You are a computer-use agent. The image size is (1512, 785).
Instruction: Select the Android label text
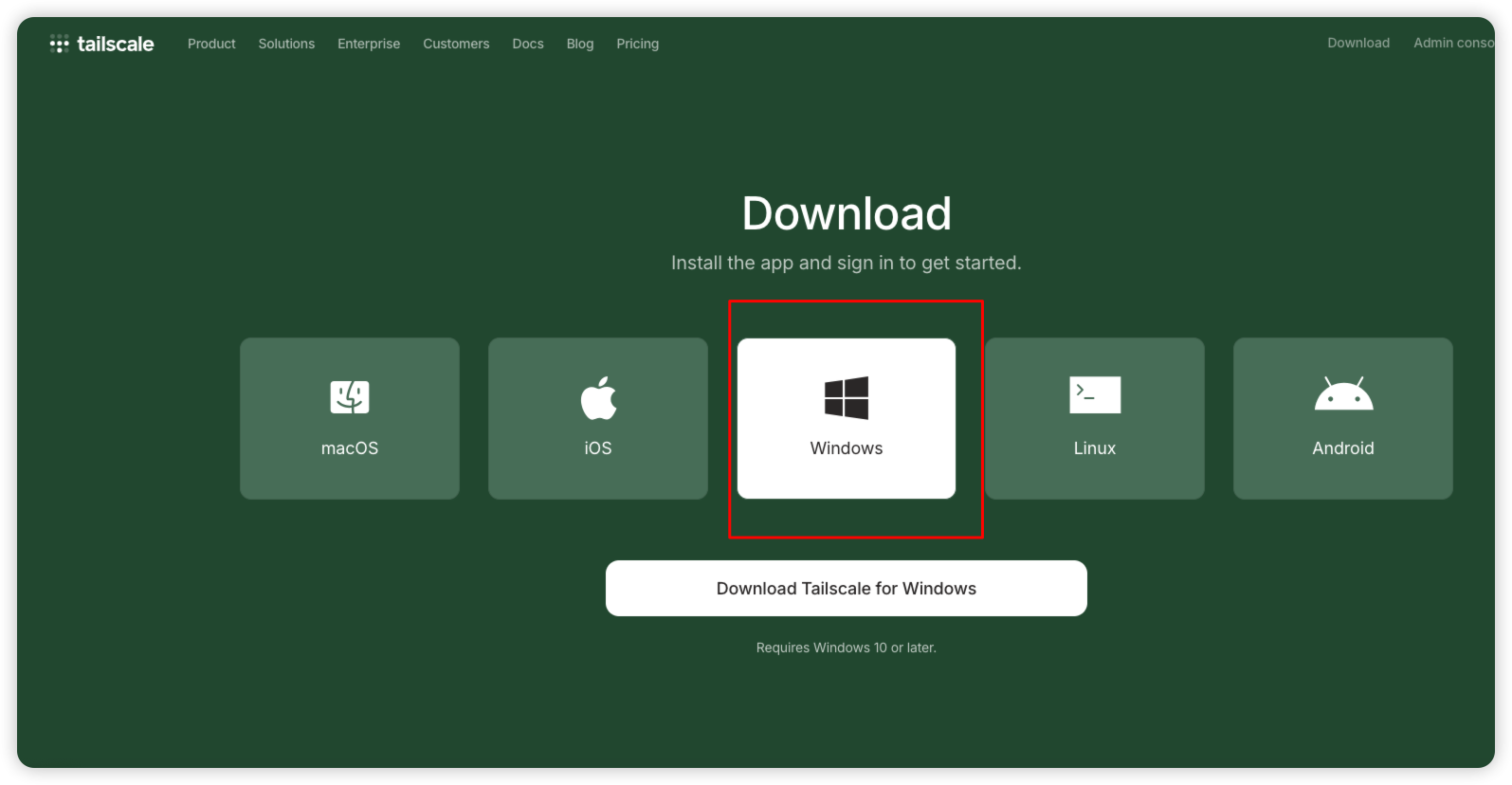pyautogui.click(x=1343, y=448)
